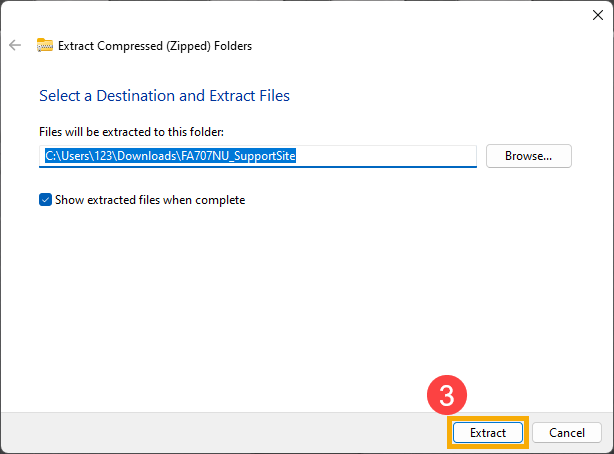Start extraction with the Extract button

488,432
